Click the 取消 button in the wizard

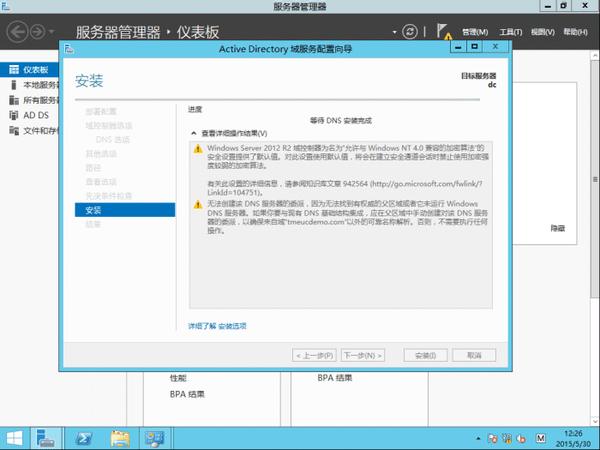point(474,355)
